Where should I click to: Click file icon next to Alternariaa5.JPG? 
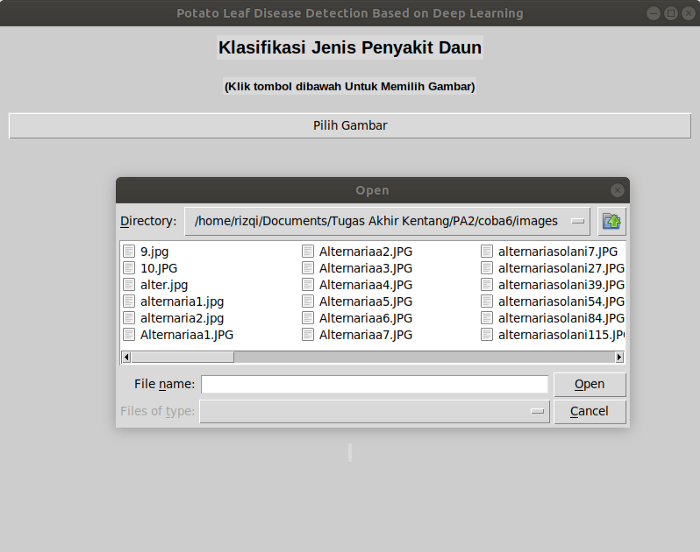308,301
